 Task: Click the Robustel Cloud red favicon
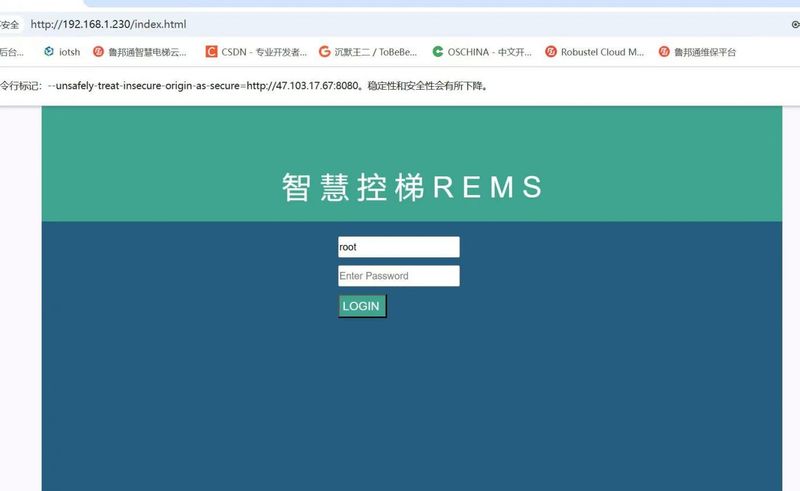click(x=551, y=52)
